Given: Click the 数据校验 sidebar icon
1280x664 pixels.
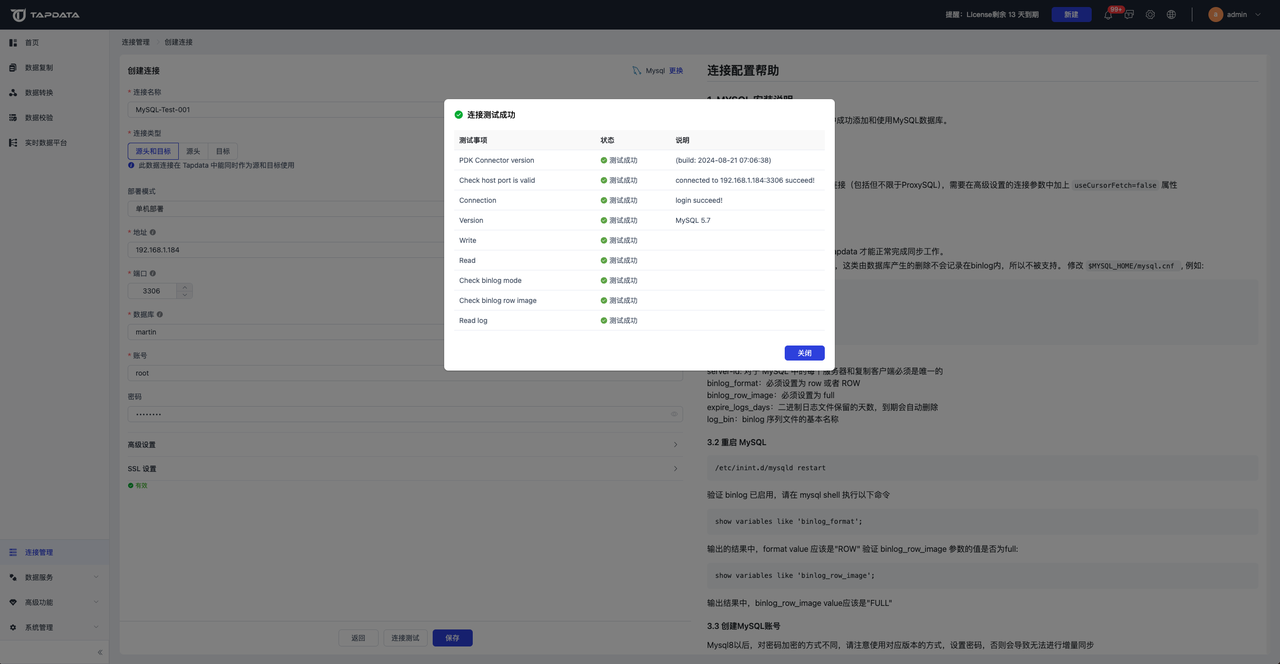Looking at the screenshot, I should [13, 117].
